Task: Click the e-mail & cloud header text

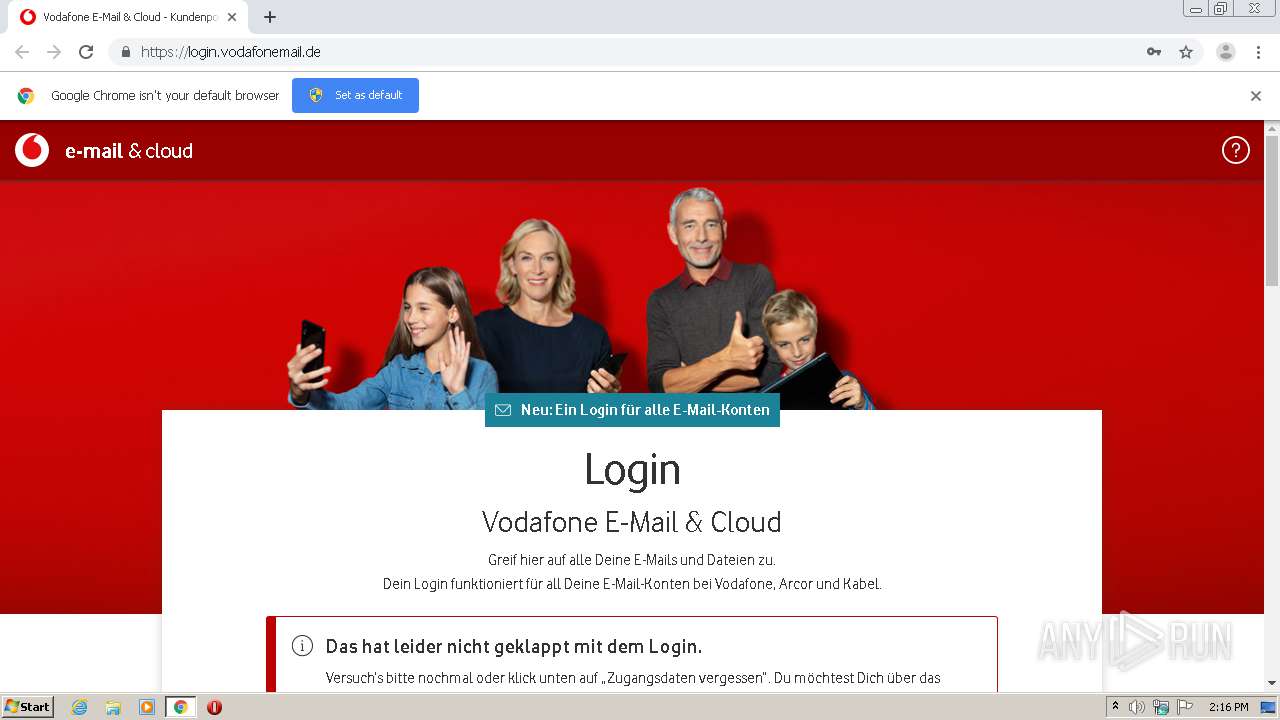Action: click(x=129, y=151)
